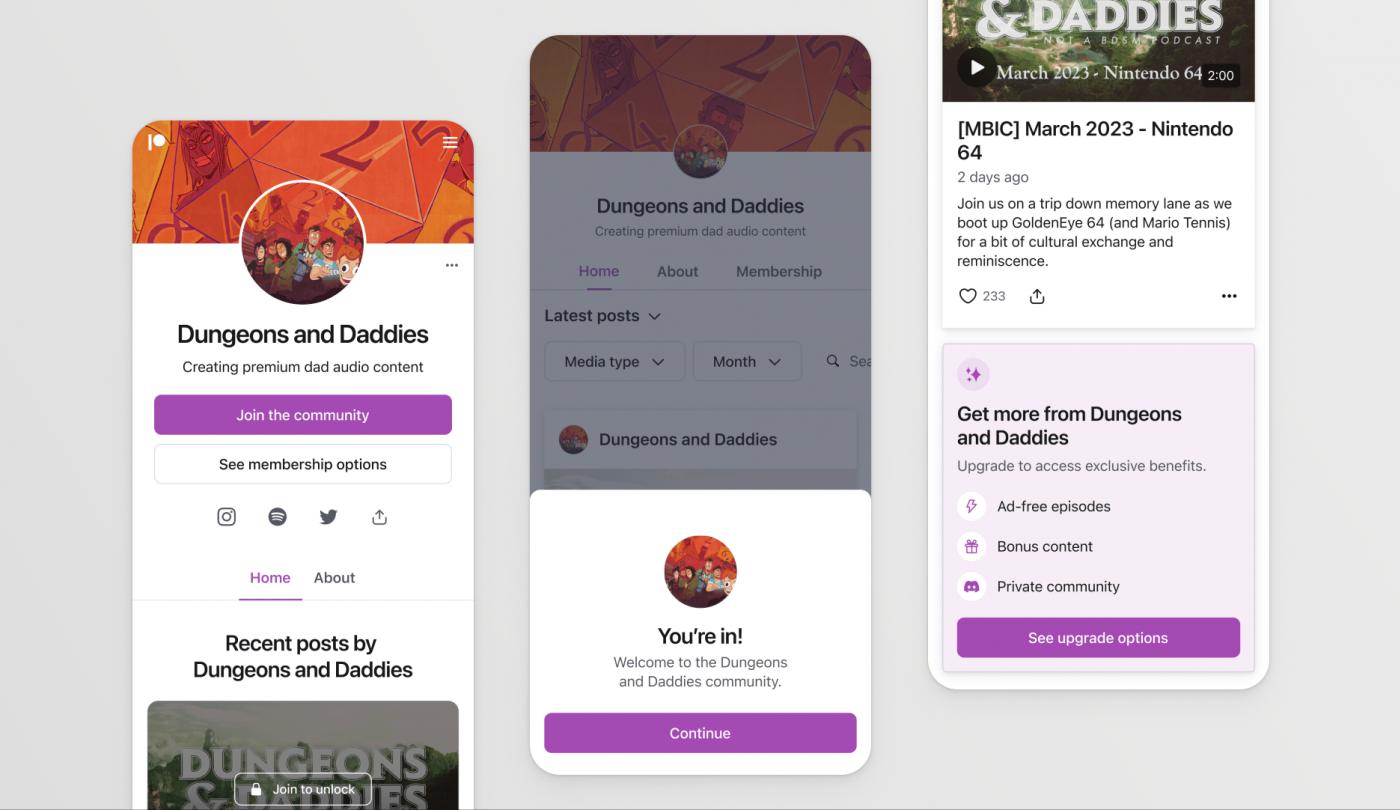
Task: Expand Latest posts sort dropdown
Action: 603,316
